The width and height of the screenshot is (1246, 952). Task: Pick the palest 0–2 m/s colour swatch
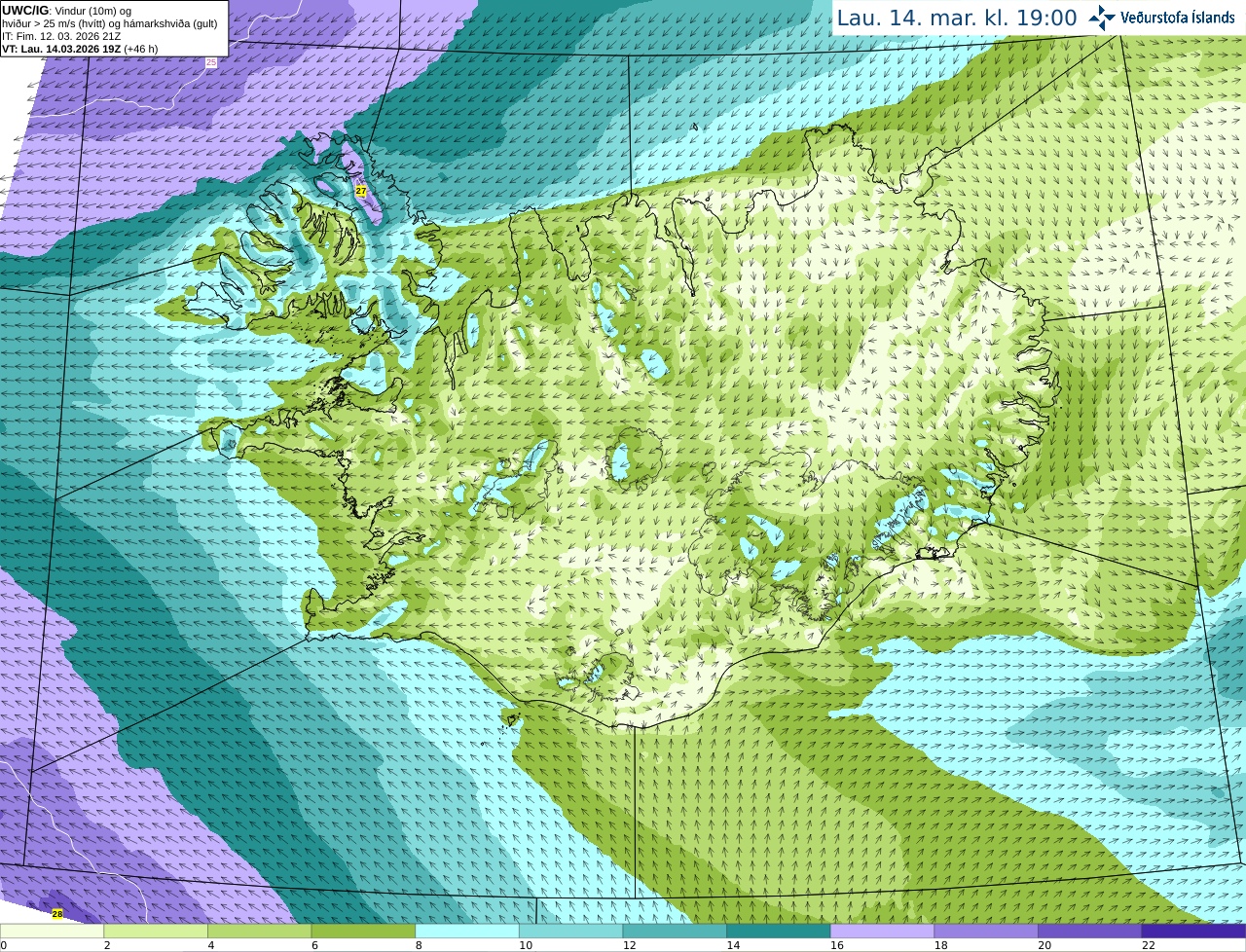point(52,931)
